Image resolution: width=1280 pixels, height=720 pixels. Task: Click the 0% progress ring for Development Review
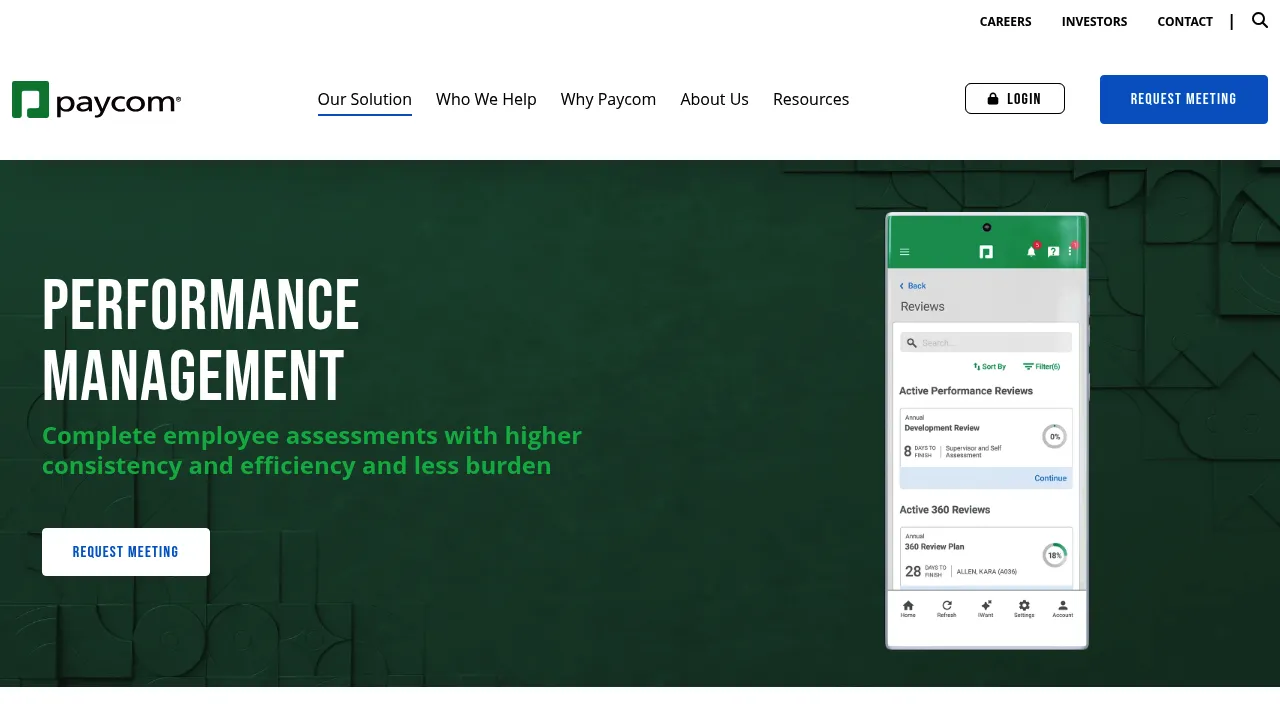1054,437
